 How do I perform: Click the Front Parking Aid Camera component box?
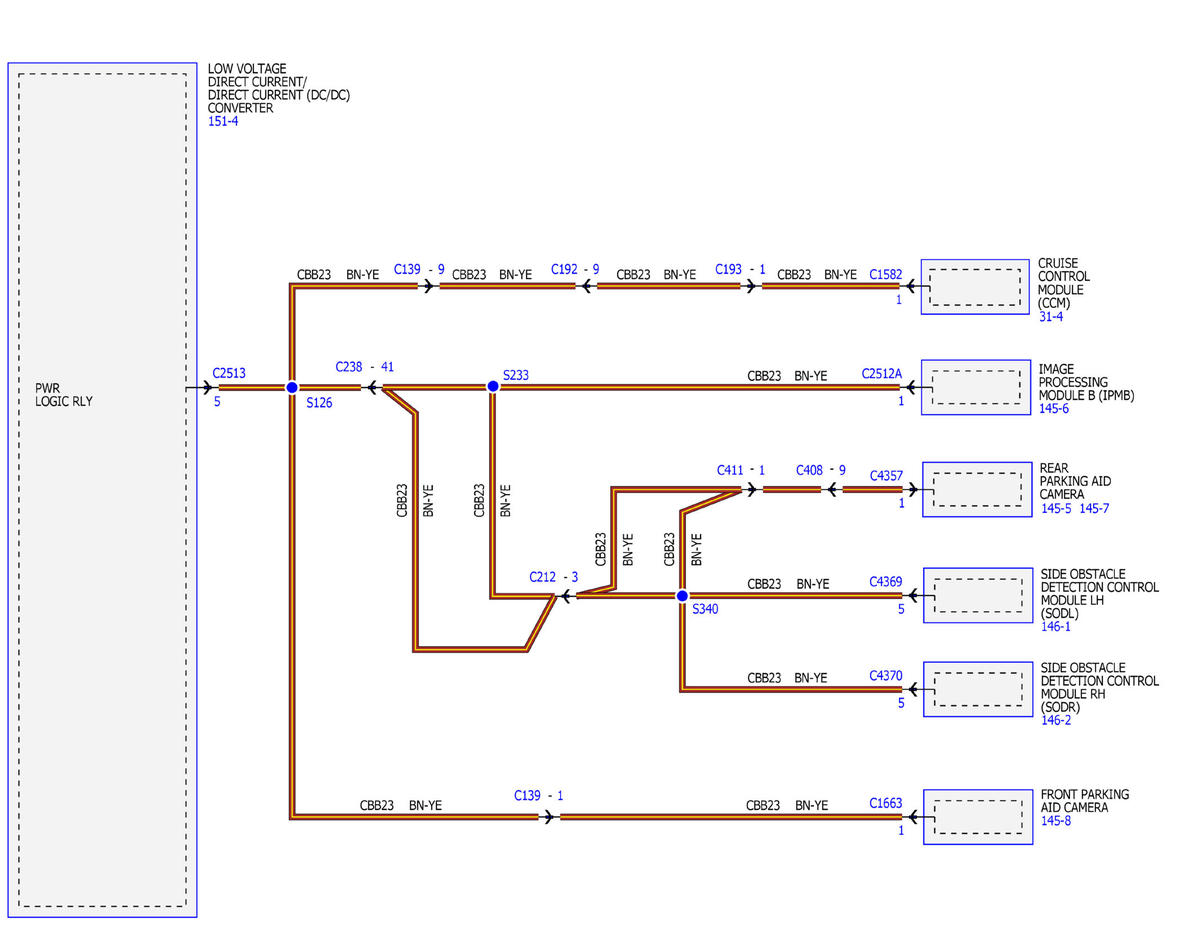point(978,816)
